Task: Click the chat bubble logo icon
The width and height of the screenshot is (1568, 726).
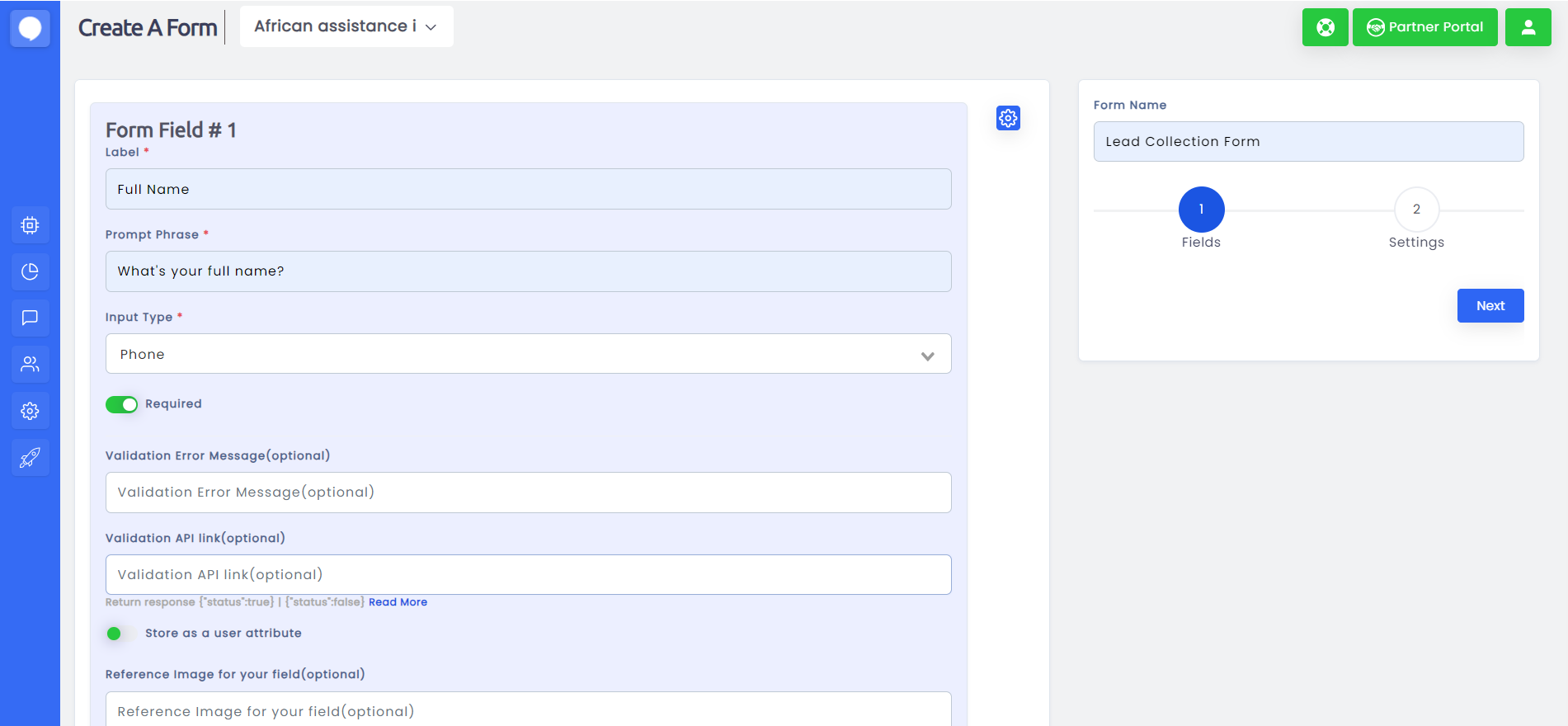Action: tap(30, 28)
